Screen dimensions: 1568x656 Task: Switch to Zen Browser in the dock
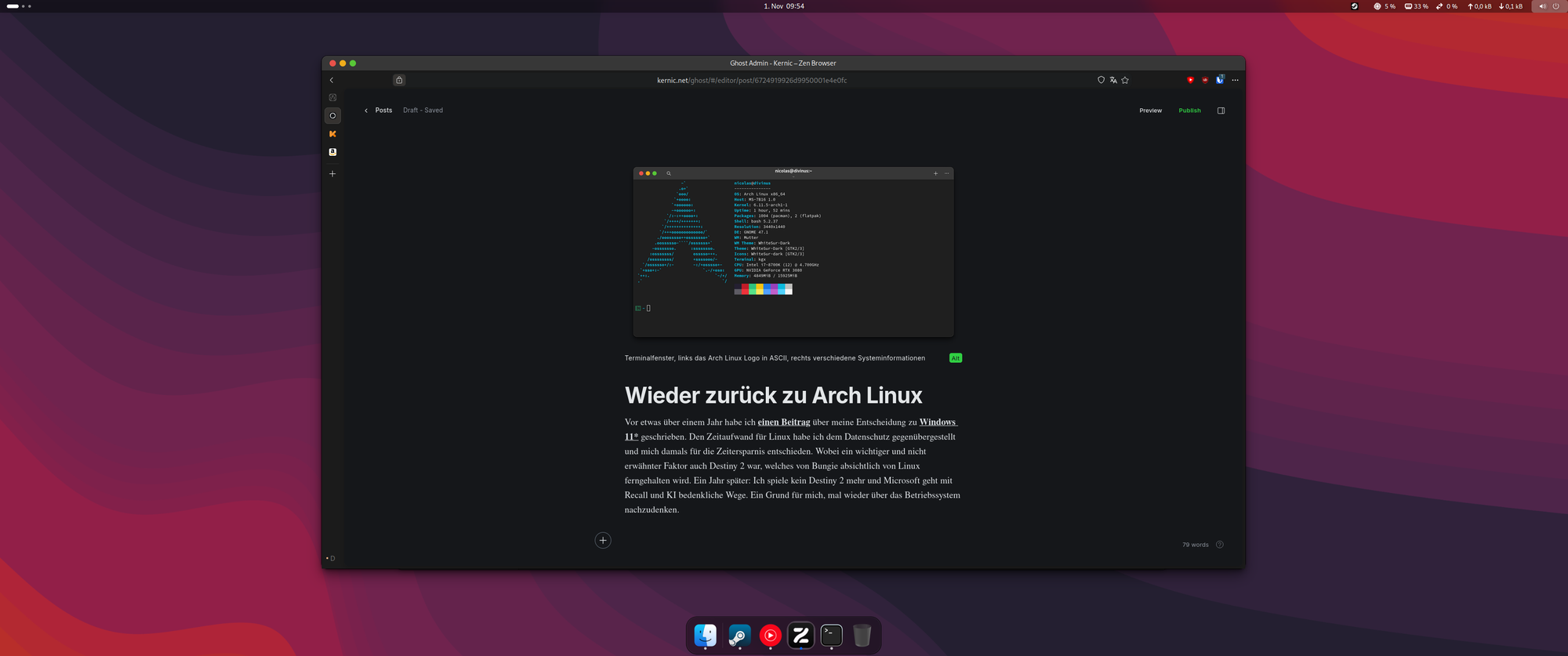pos(800,635)
